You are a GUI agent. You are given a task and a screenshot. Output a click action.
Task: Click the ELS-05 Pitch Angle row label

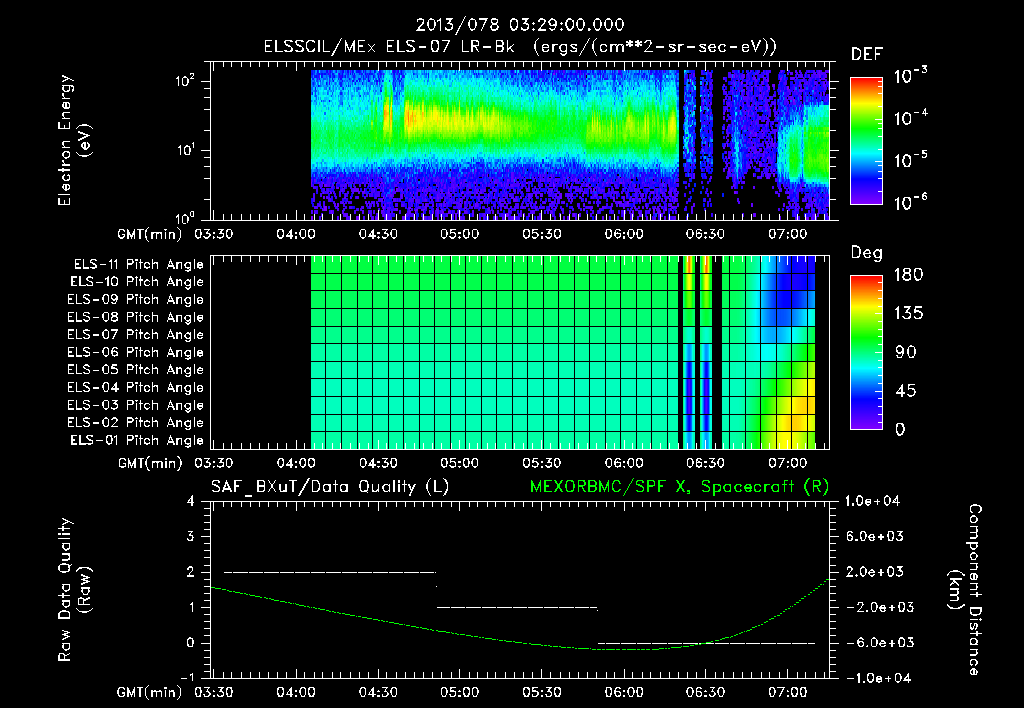click(135, 370)
